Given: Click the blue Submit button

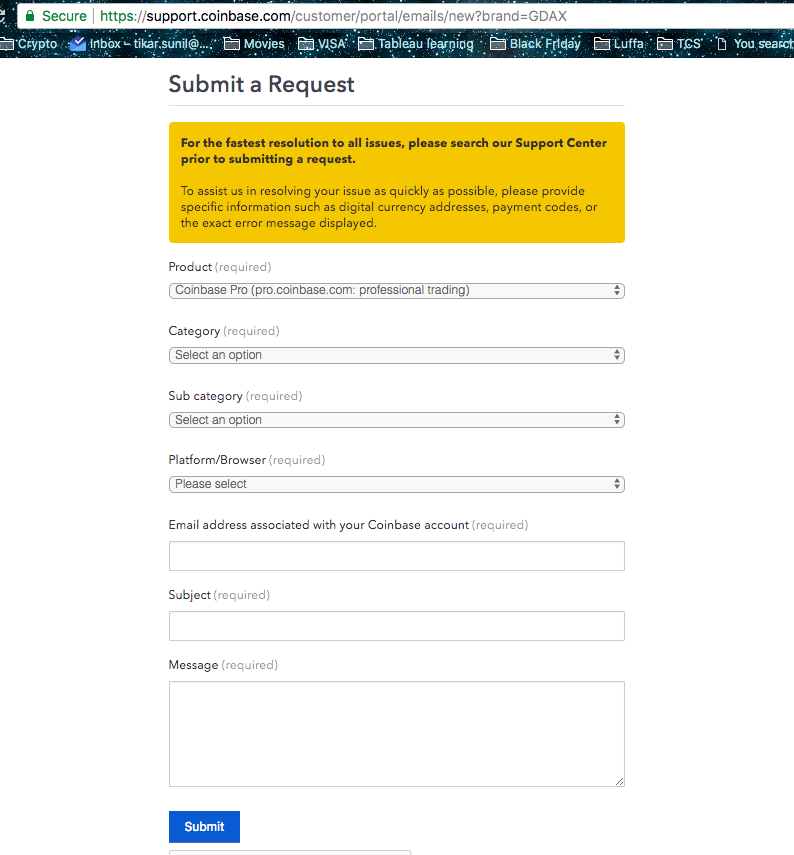Looking at the screenshot, I should [x=204, y=827].
